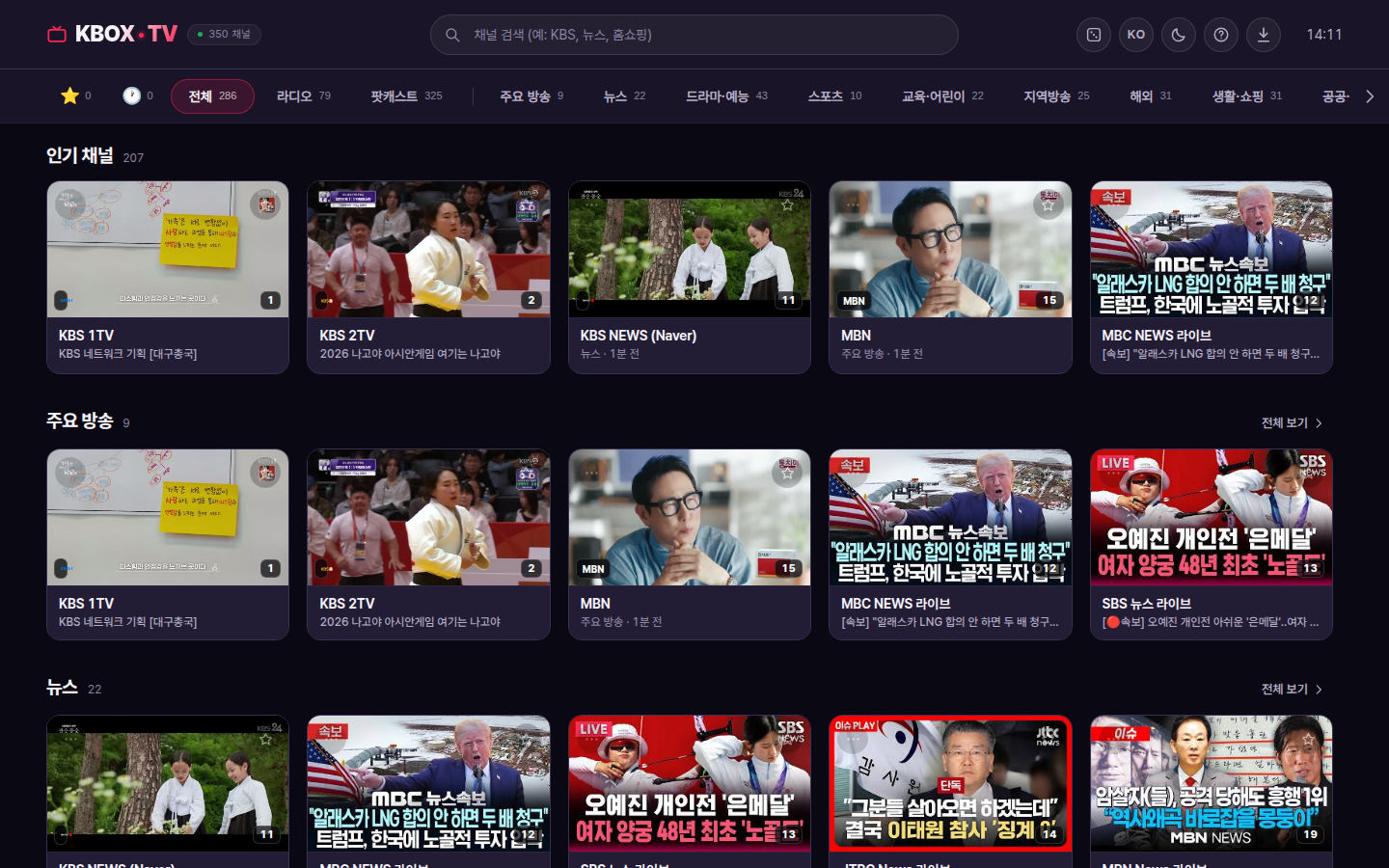The image size is (1389, 868).
Task: Open MBN NEWS thumbnail in 뉴스 section
Action: (x=1212, y=783)
